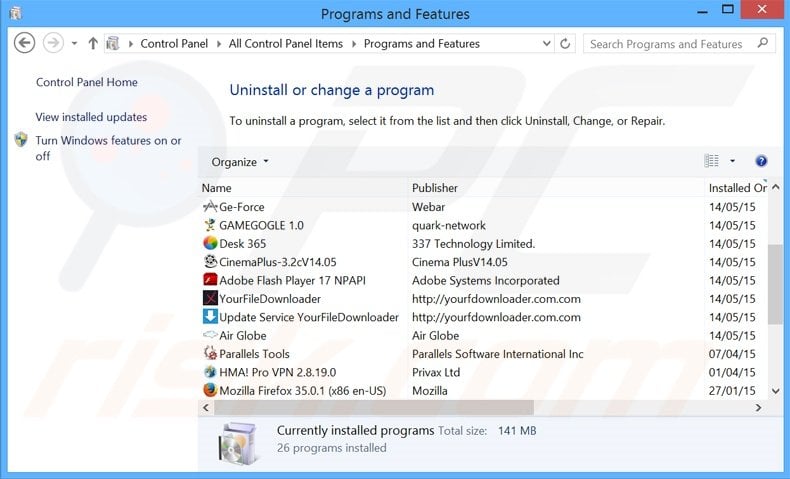Image resolution: width=790 pixels, height=479 pixels.
Task: Click publisher quark-network cell
Action: coord(449,226)
